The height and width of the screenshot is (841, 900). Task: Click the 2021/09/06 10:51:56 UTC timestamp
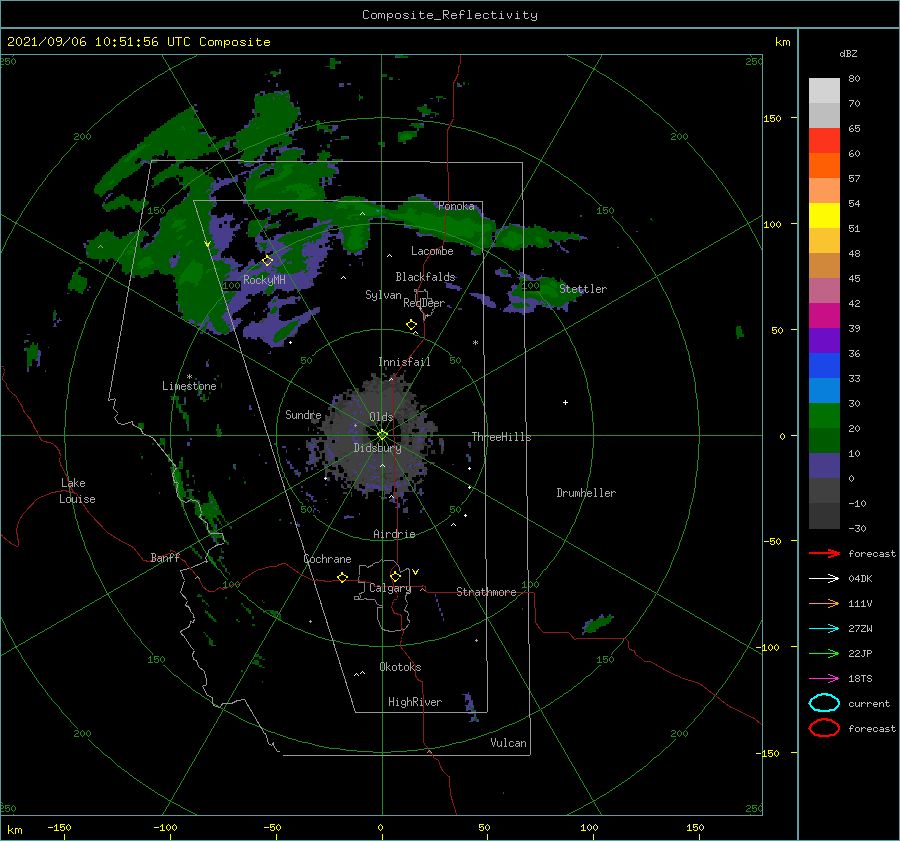pos(139,41)
